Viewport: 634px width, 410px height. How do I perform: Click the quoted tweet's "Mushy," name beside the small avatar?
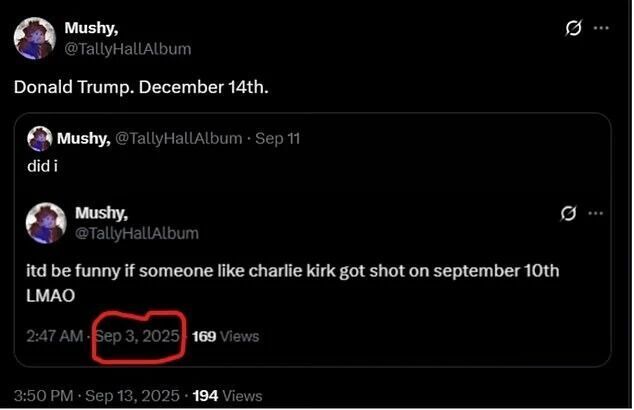click(83, 138)
